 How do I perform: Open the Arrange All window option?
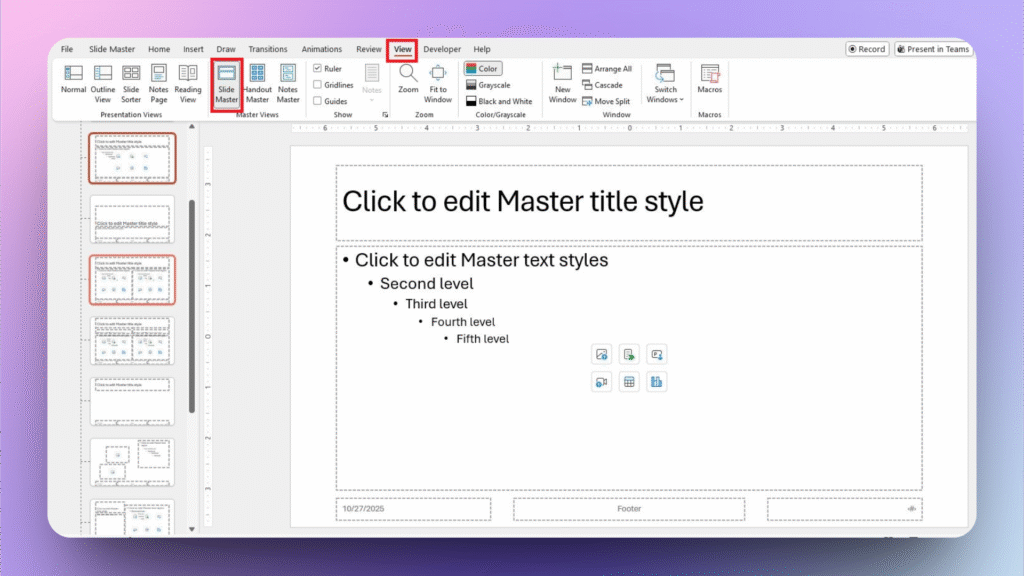(606, 68)
